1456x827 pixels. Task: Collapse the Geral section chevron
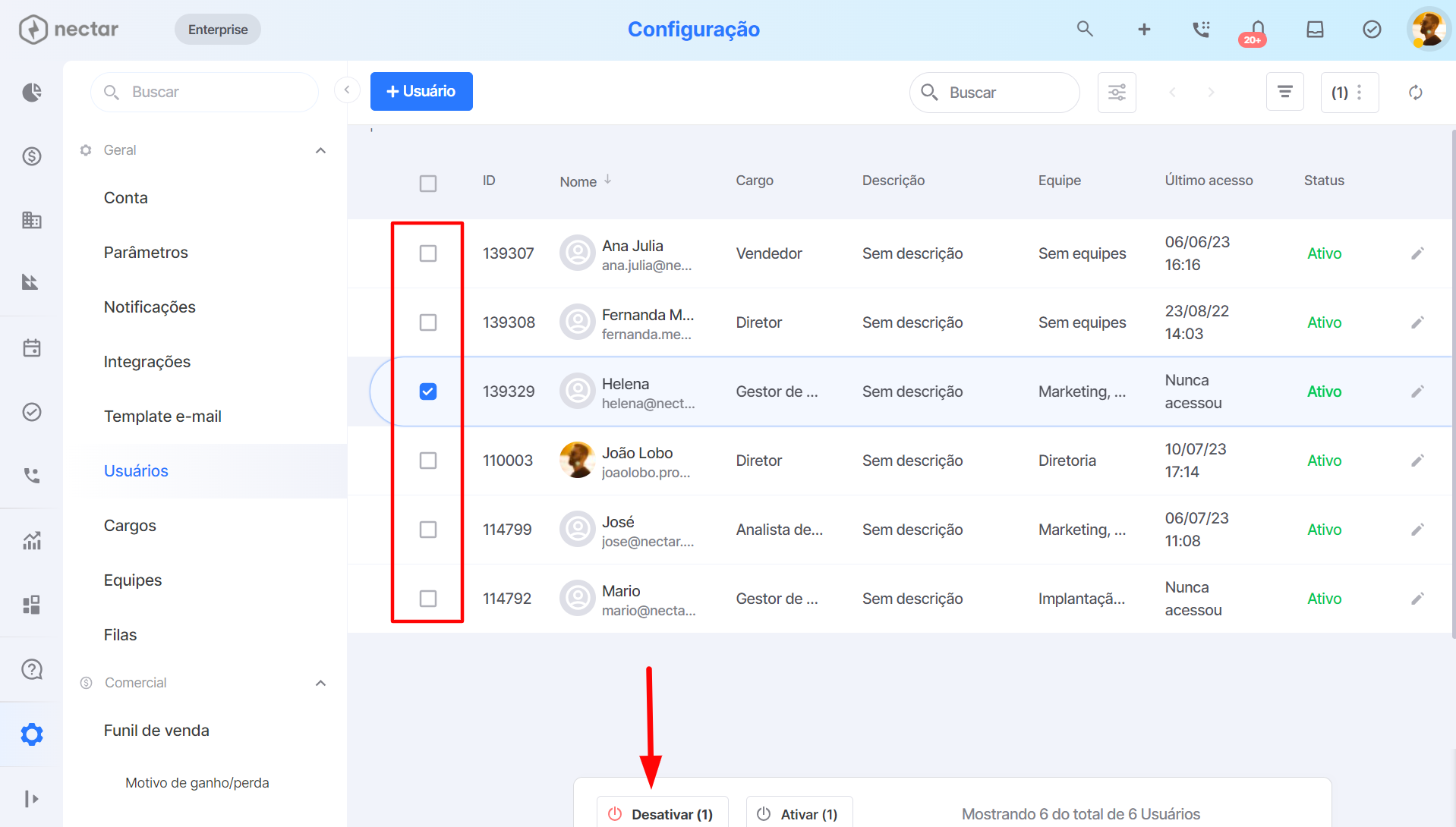[320, 150]
